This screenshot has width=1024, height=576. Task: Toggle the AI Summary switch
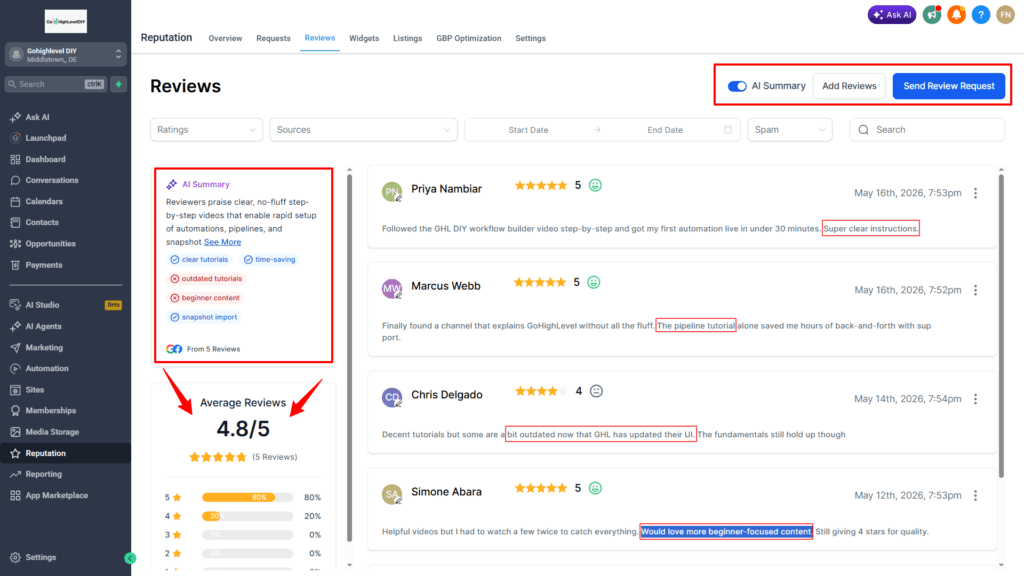click(x=737, y=86)
